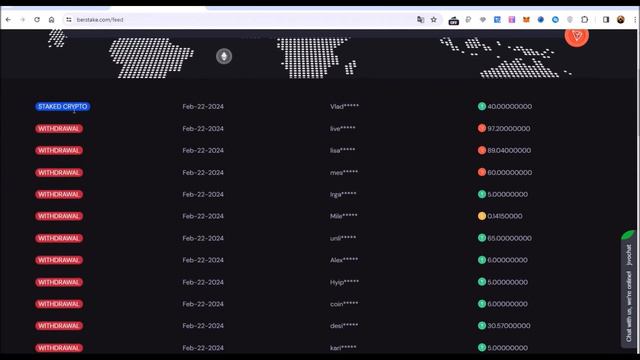Open the dark 'off' extension icon
This screenshot has height=360, width=640.
pyautogui.click(x=453, y=20)
